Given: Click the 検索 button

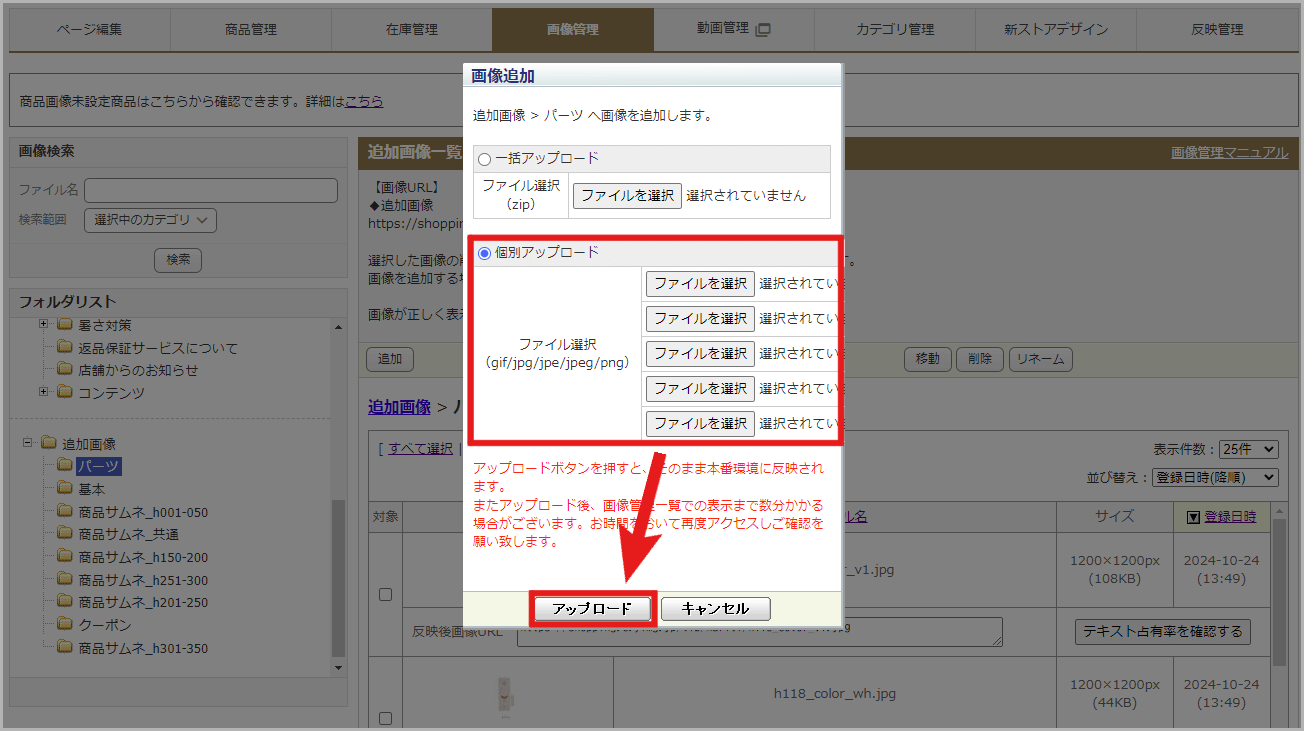Looking at the screenshot, I should 178,260.
